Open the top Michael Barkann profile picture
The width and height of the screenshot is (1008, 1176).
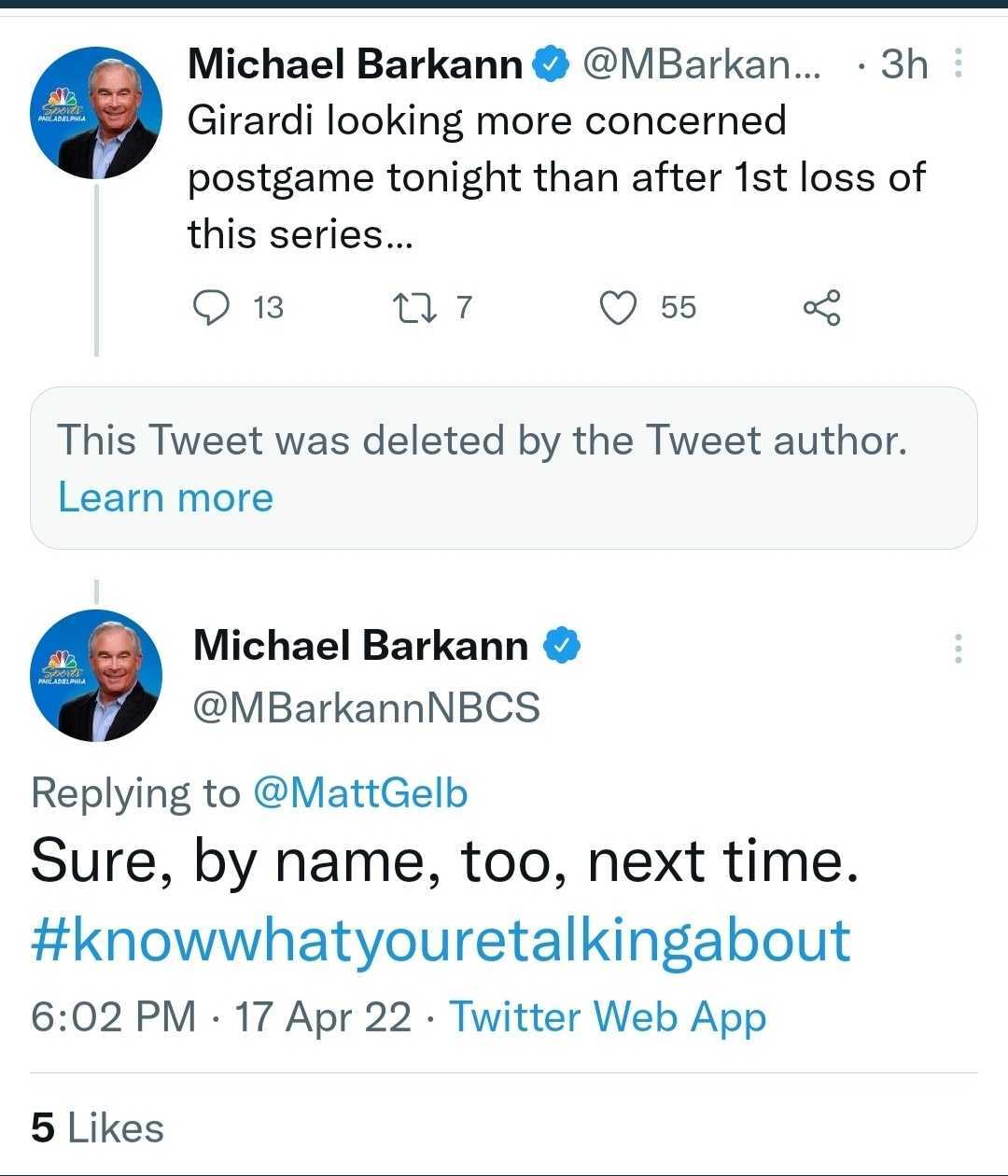[x=96, y=113]
